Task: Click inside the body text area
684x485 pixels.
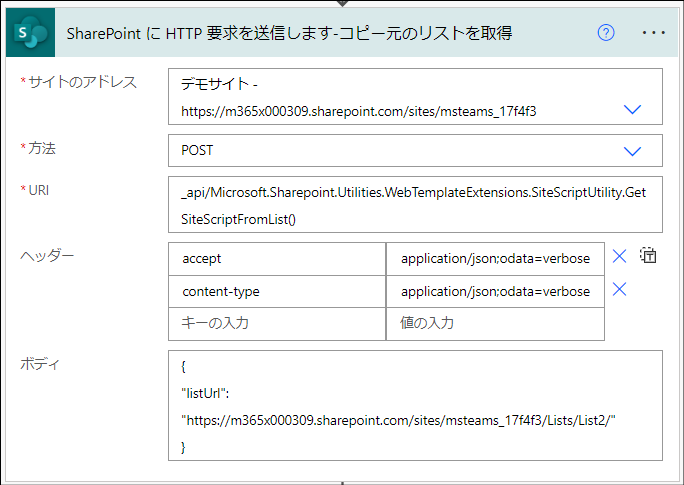Action: [415, 406]
